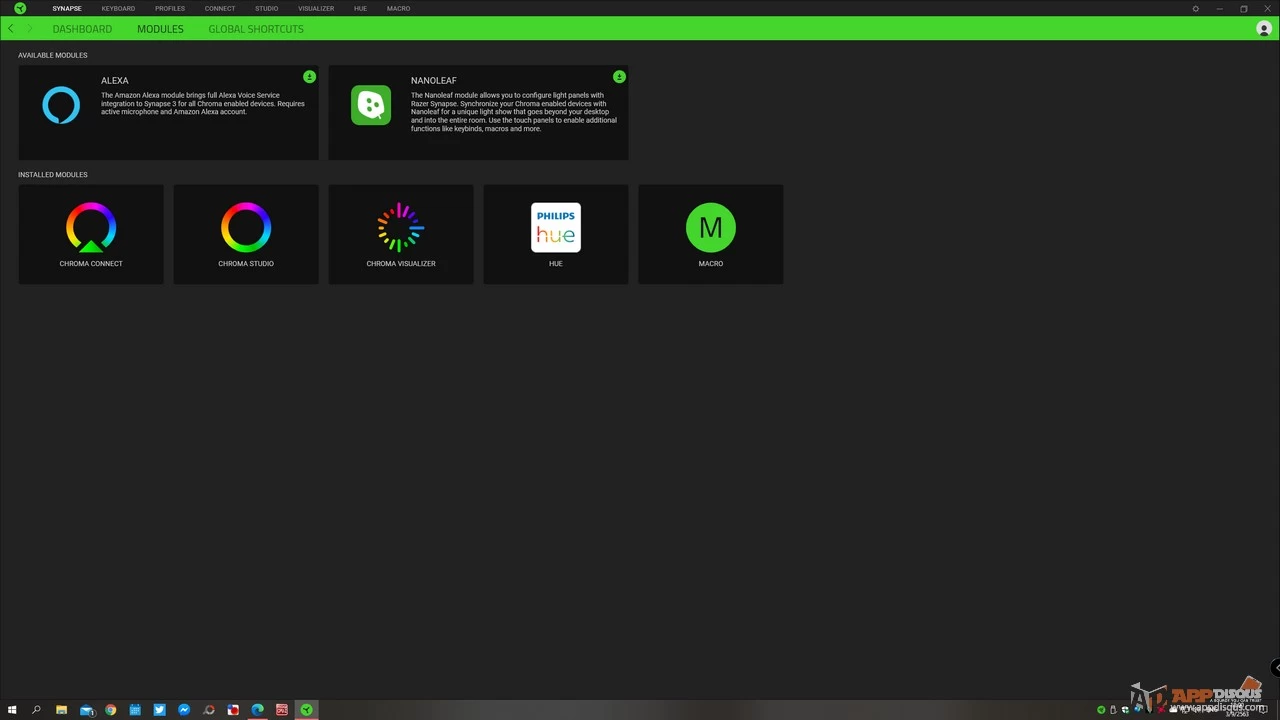Download the Nanoleaf module

[619, 77]
